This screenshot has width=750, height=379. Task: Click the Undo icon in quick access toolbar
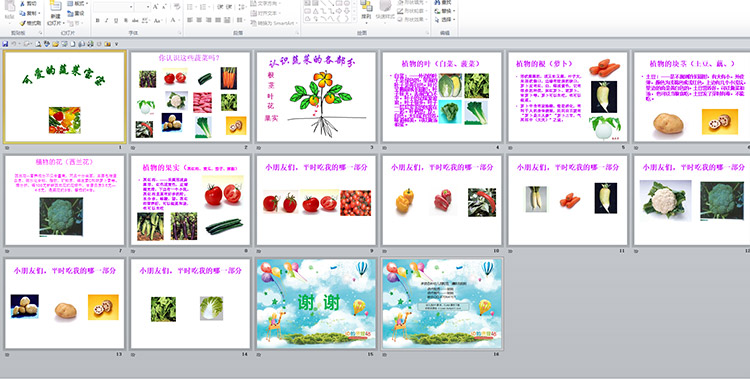pos(14,44)
